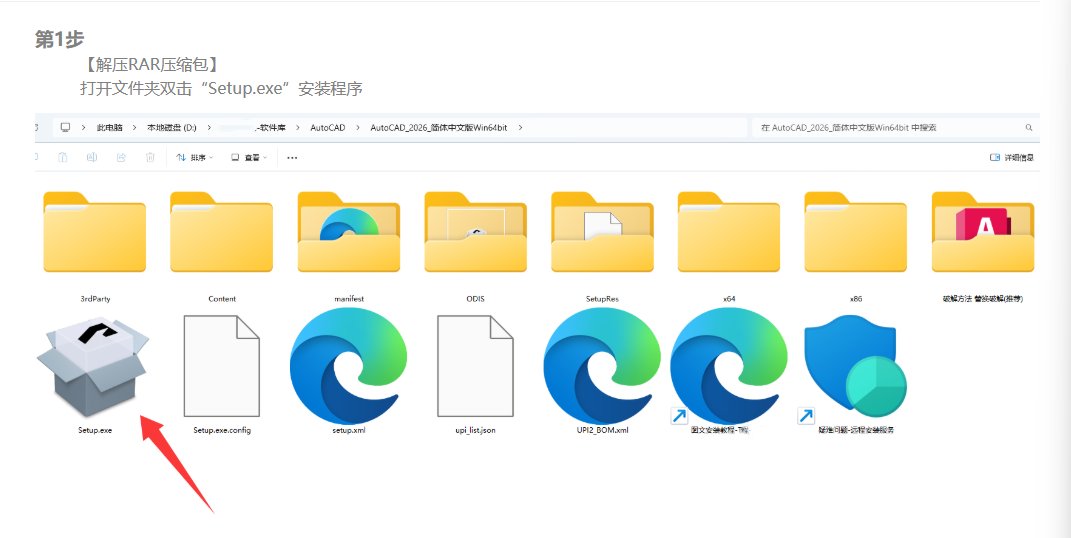The image size is (1071, 538).
Task: Open the manifest folder
Action: tap(348, 232)
